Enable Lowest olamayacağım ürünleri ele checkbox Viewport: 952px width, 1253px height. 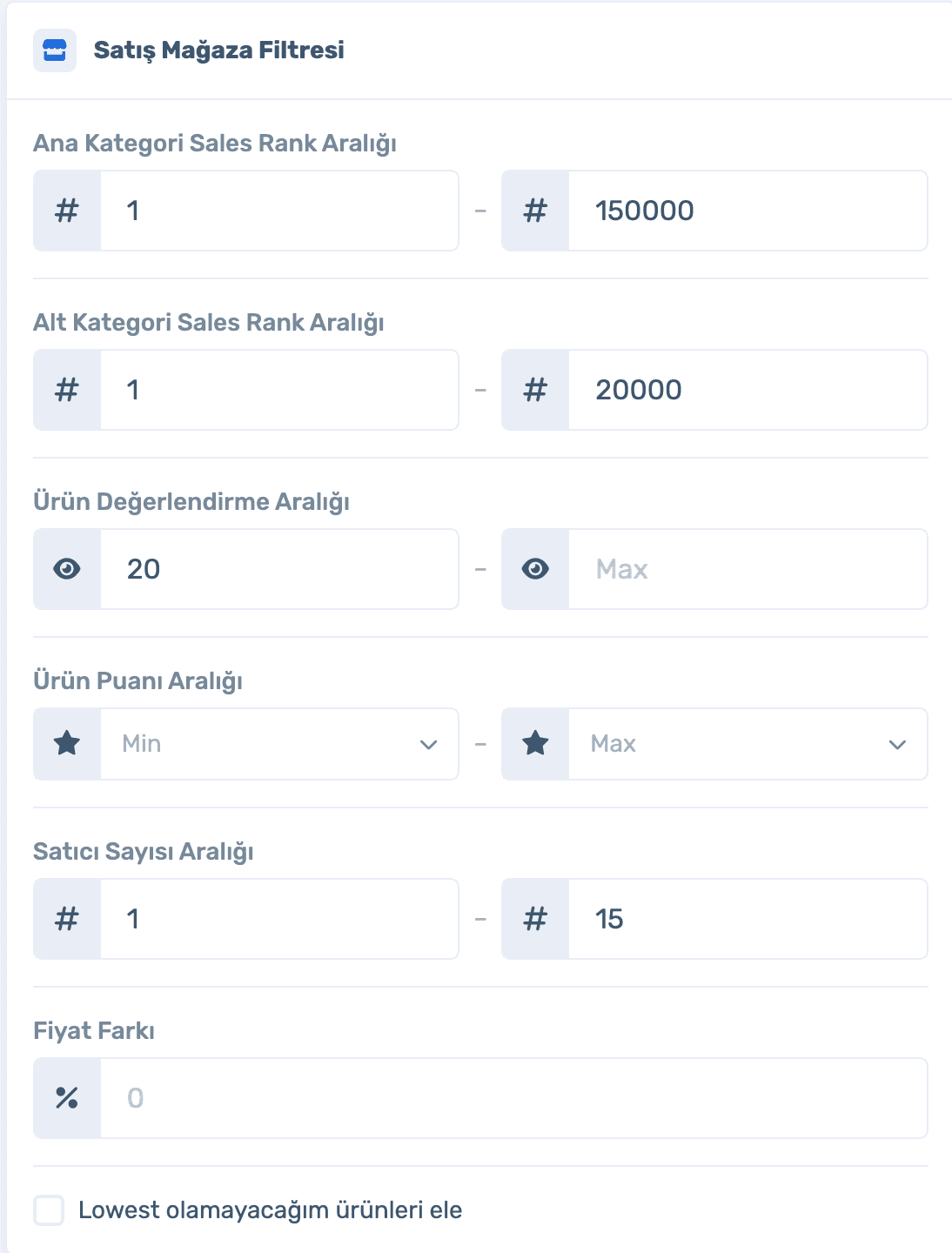pos(49,1210)
